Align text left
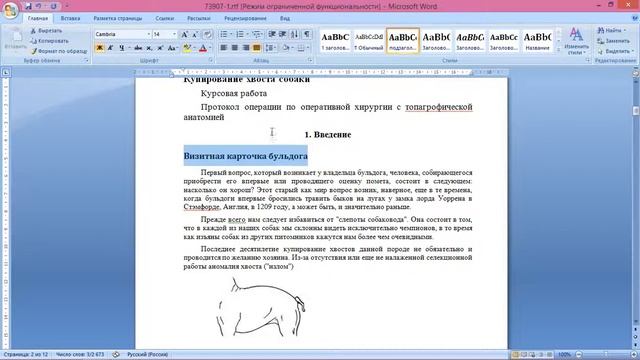 point(224,48)
